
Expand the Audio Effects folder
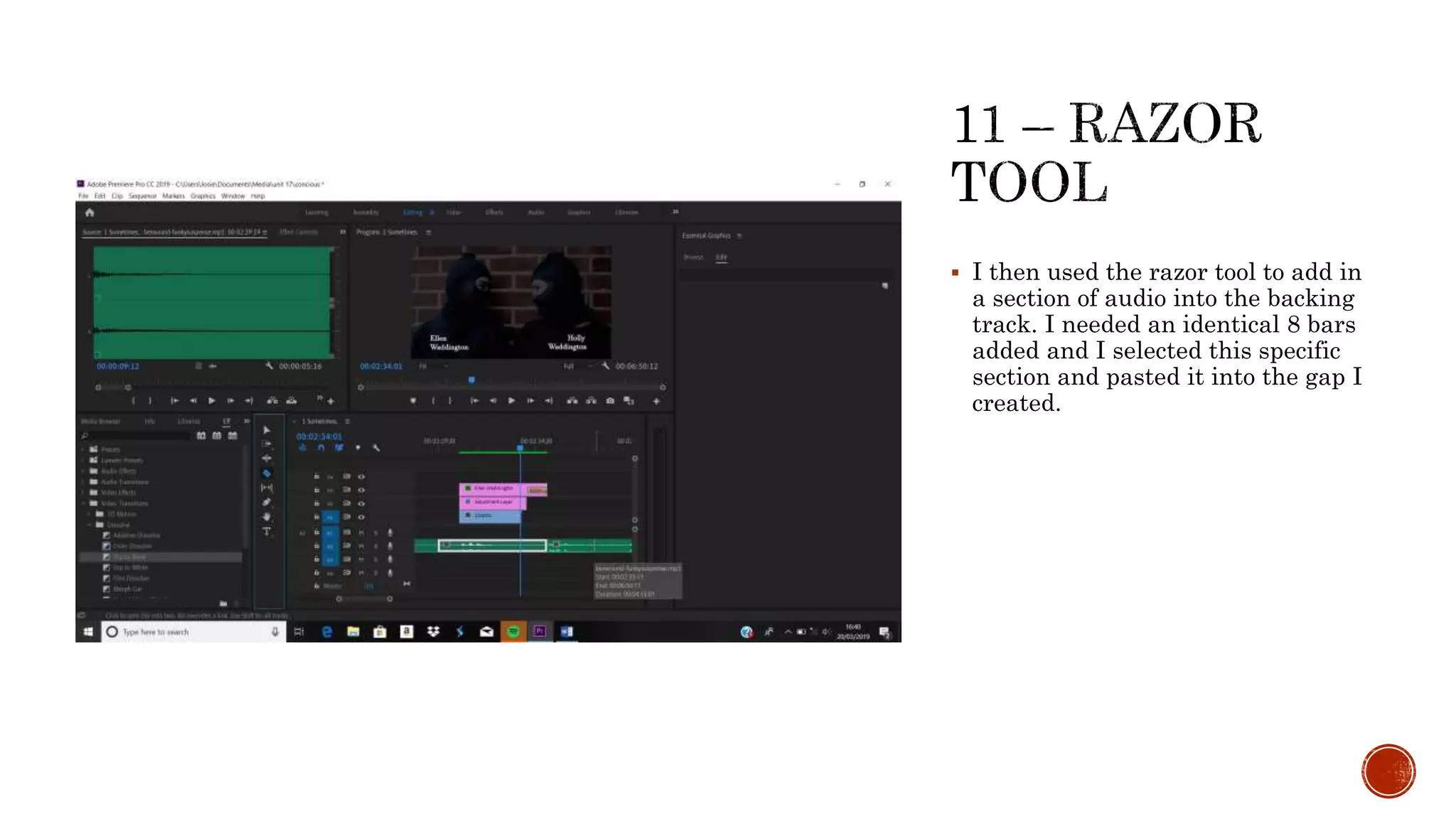point(83,471)
